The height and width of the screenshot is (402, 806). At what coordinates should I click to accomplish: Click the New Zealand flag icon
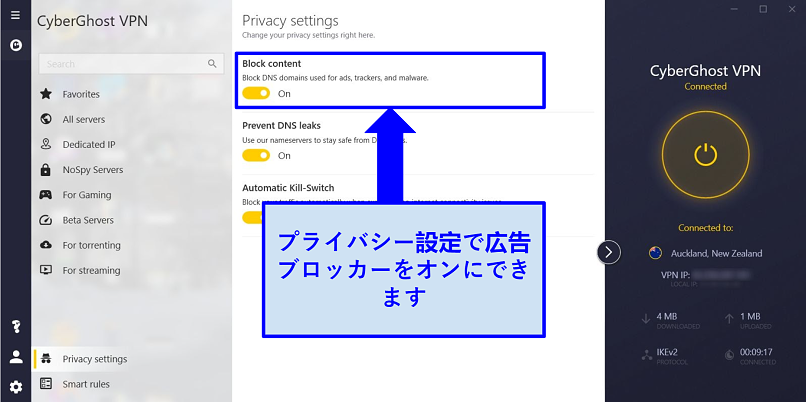point(655,253)
